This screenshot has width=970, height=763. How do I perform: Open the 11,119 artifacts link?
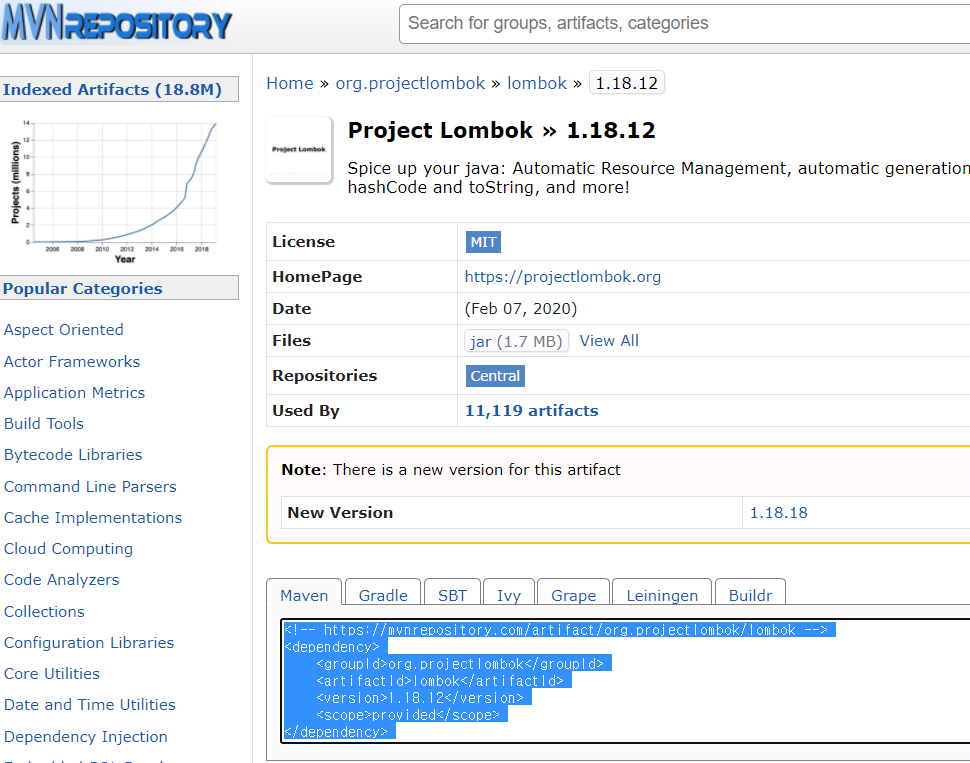coord(531,410)
